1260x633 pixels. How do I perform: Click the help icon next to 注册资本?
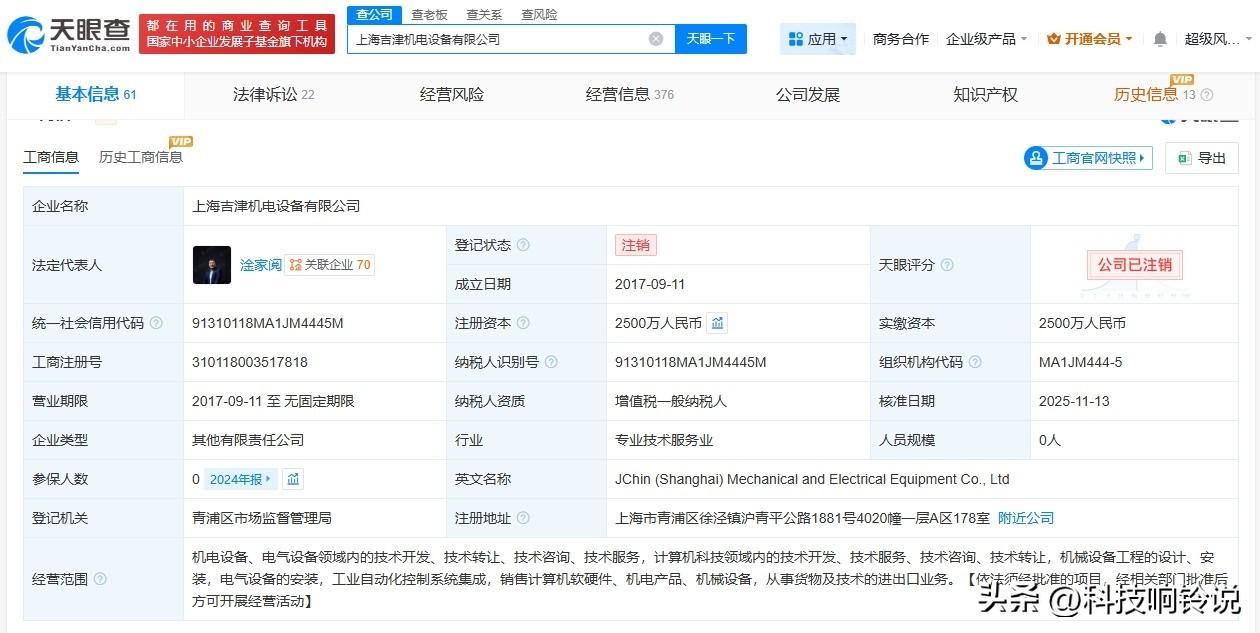[x=523, y=323]
